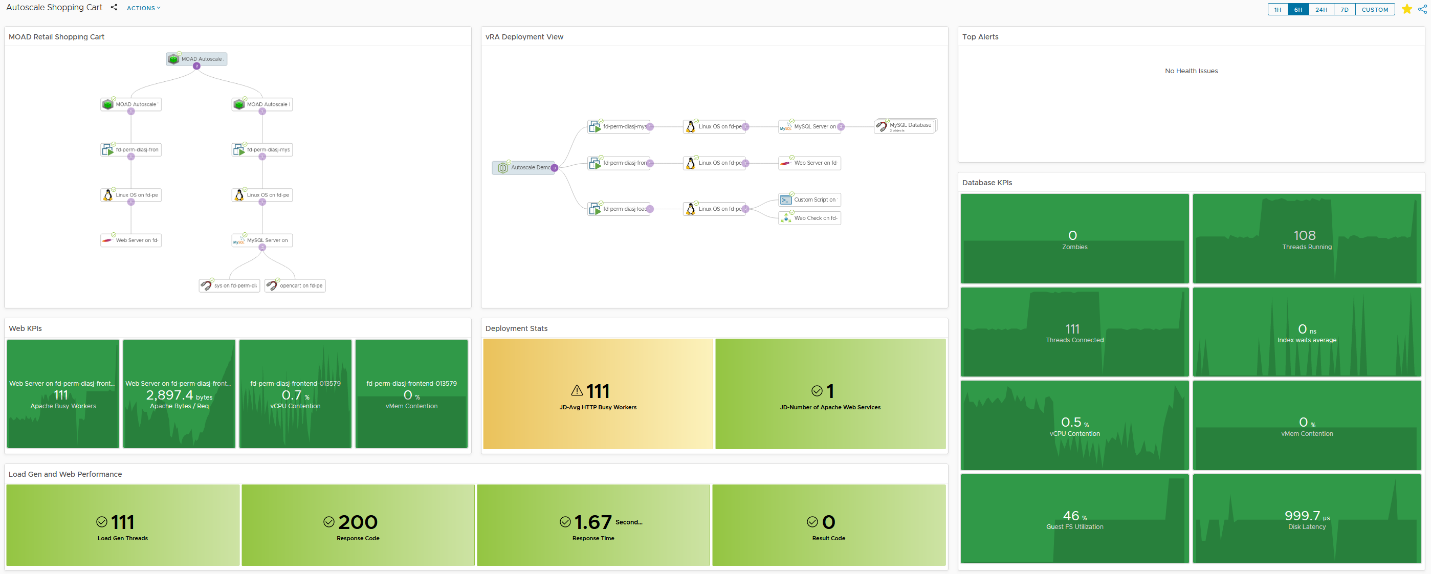Select the Autoscale Demo node icon
1431x574 pixels.
502,168
